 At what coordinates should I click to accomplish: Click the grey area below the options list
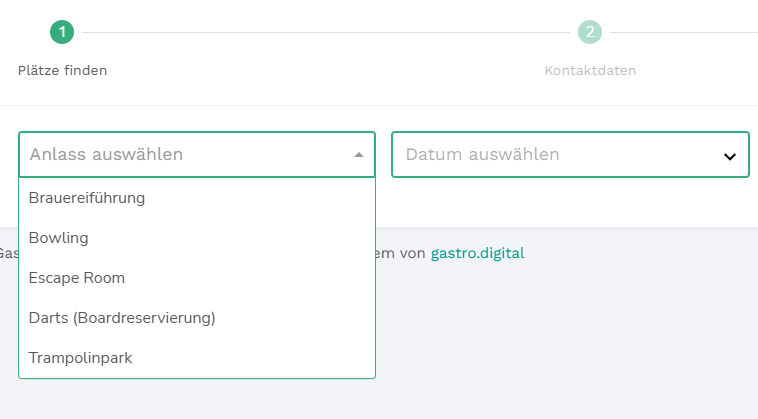(x=200, y=400)
